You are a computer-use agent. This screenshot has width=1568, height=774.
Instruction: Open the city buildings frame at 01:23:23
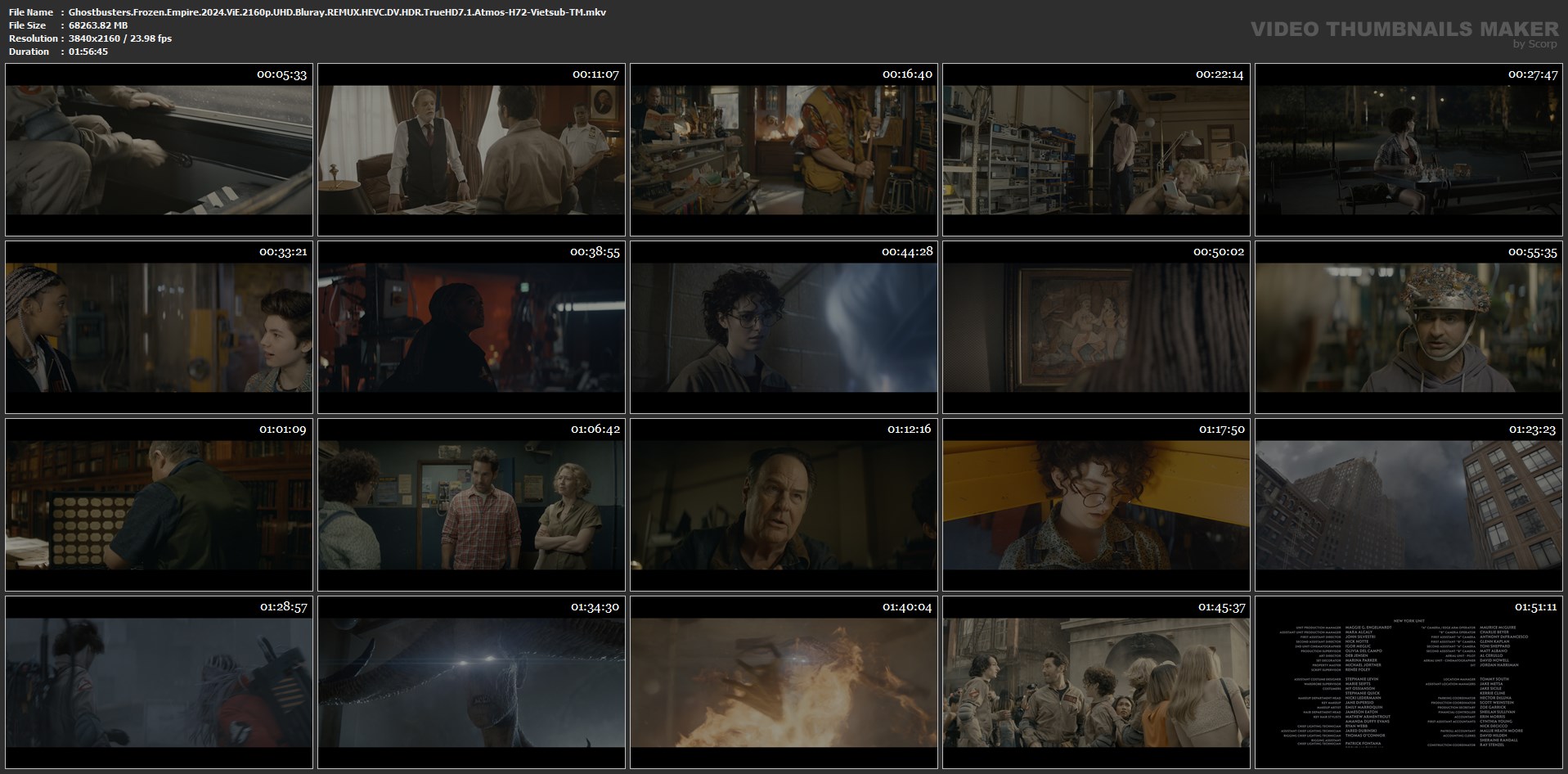[1409, 505]
